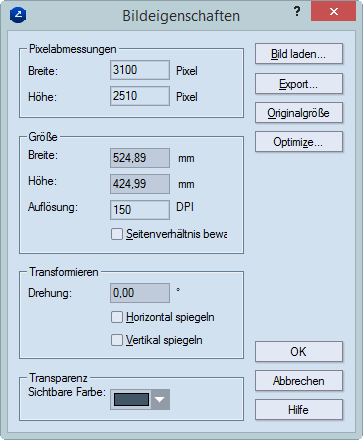Reset image with Originalgröße button

pyautogui.click(x=299, y=113)
